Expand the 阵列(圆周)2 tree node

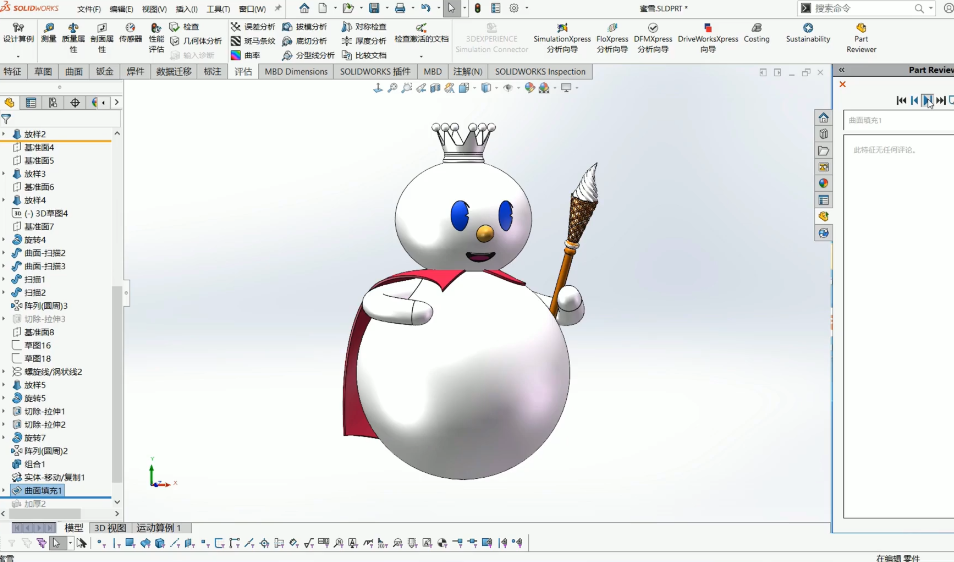tap(4, 451)
